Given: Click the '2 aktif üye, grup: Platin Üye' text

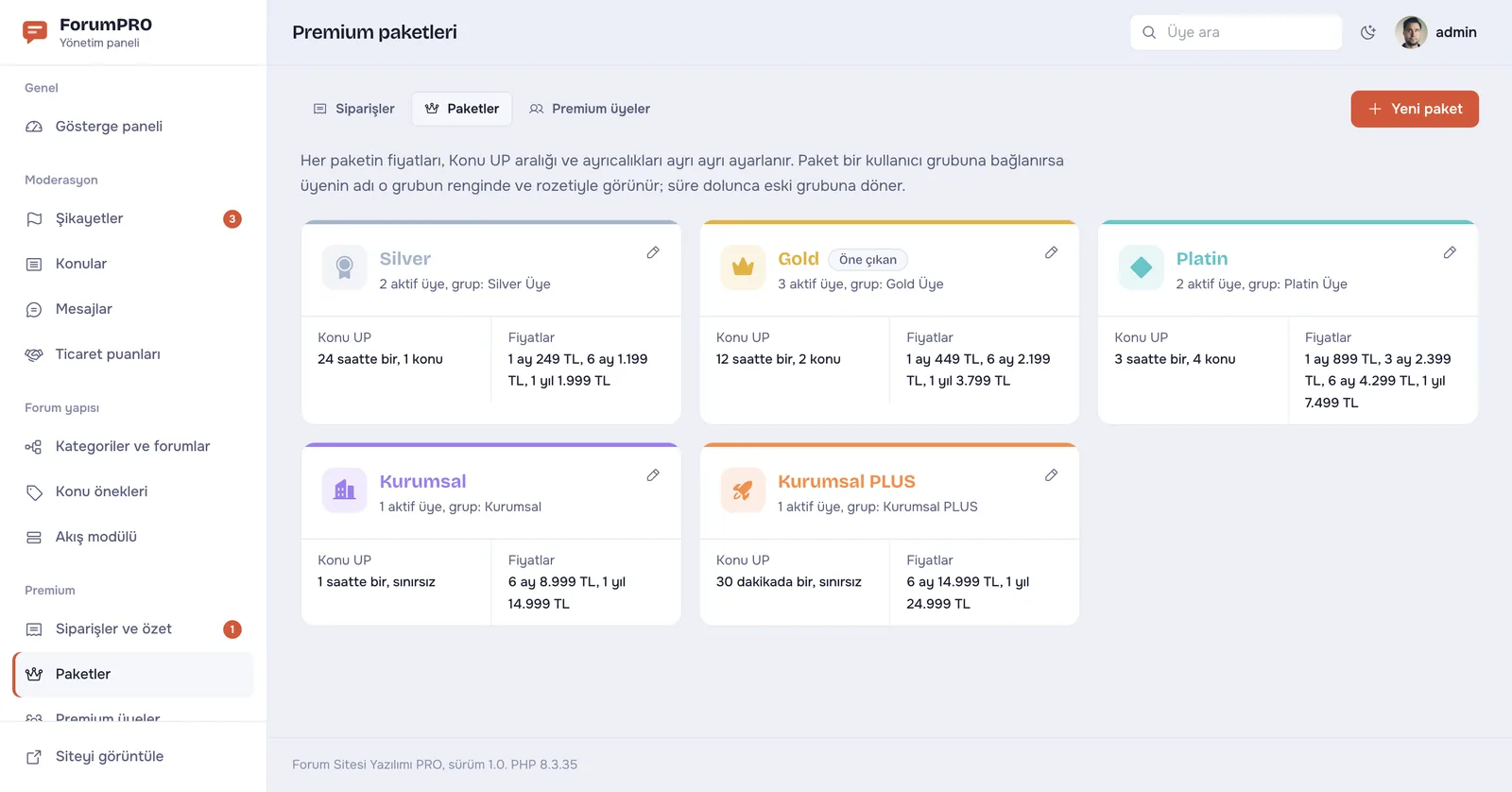Looking at the screenshot, I should (x=1262, y=284).
